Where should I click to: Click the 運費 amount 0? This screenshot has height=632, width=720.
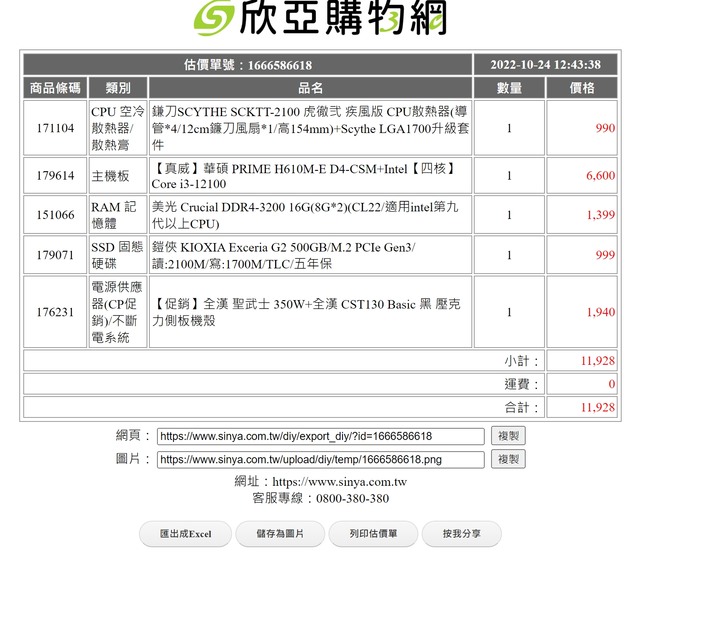pyautogui.click(x=612, y=384)
